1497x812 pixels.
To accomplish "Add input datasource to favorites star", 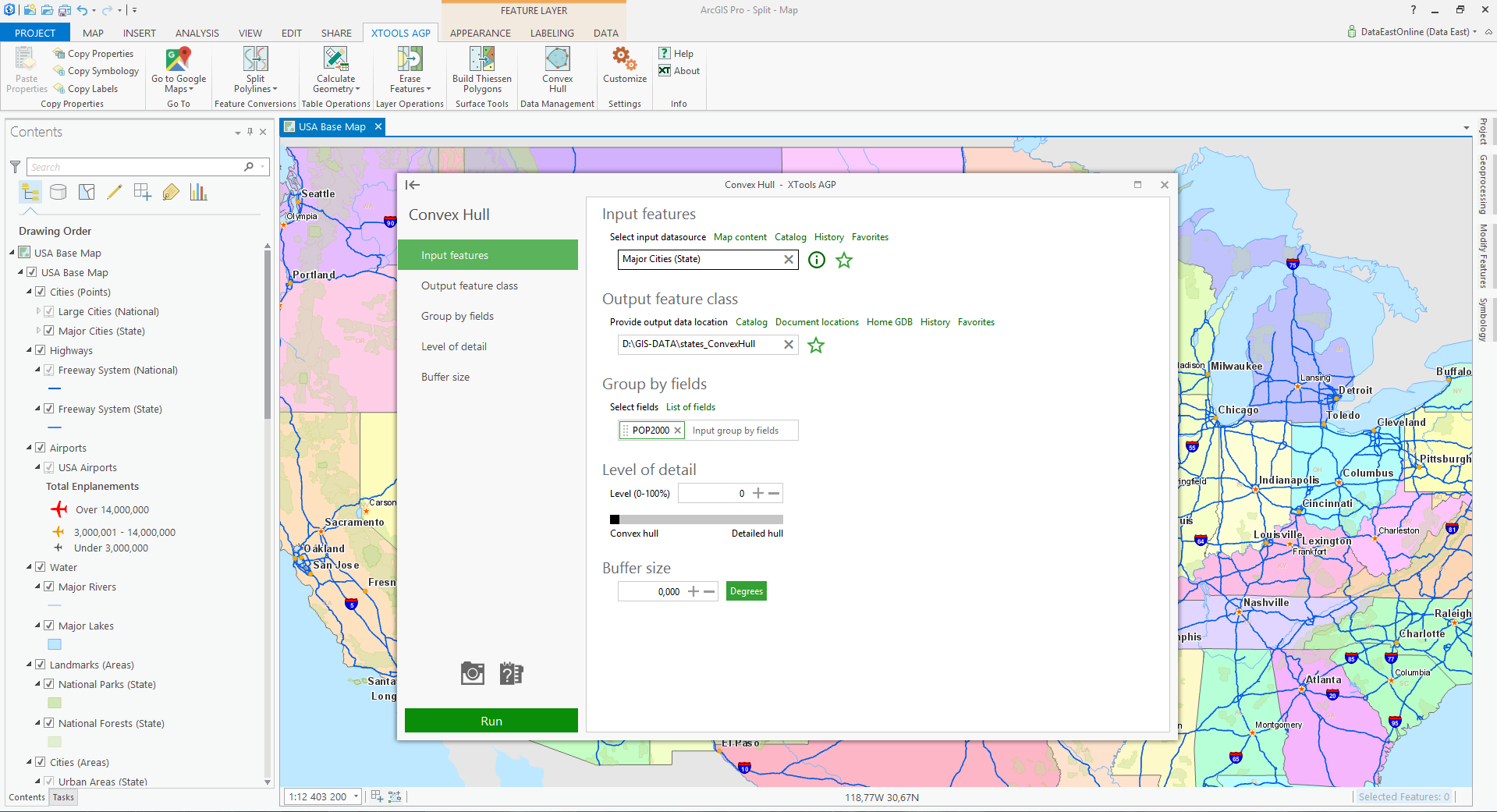I will coord(844,260).
